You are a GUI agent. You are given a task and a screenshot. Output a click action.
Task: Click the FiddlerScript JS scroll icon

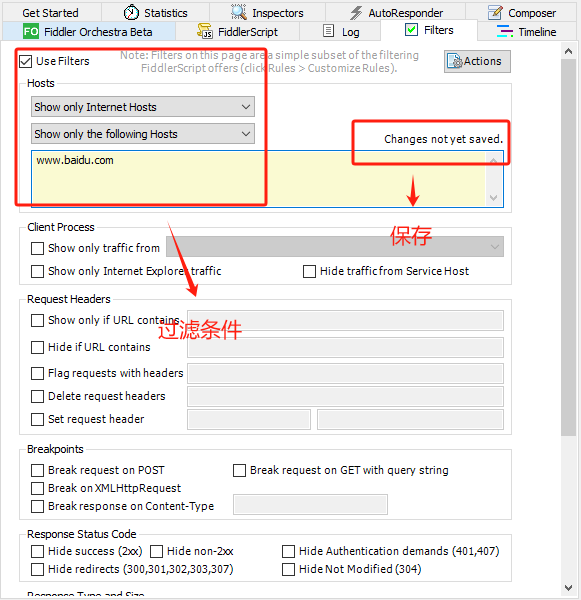pos(205,31)
